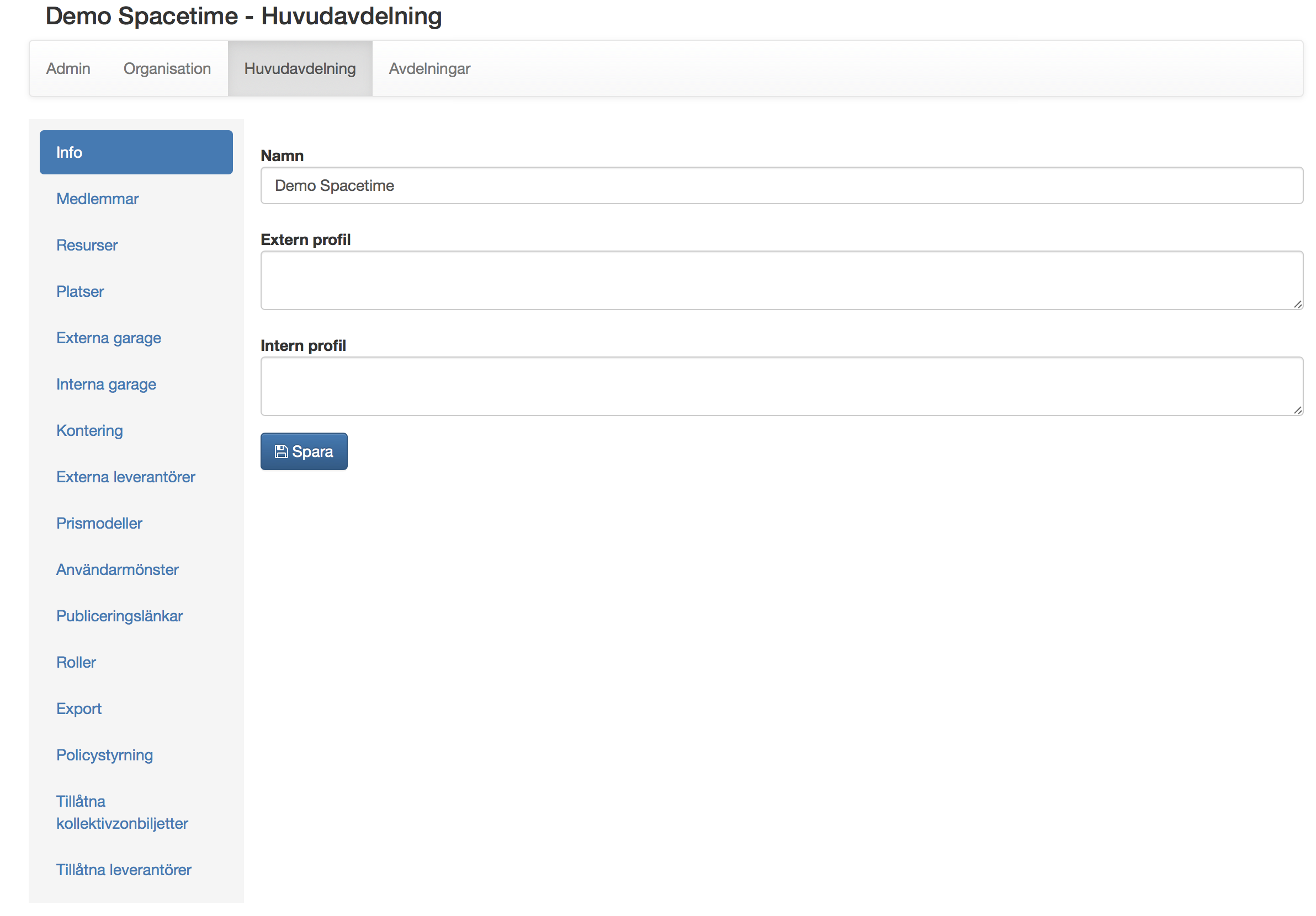Open the Resurser section
1316x916 pixels.
click(87, 245)
